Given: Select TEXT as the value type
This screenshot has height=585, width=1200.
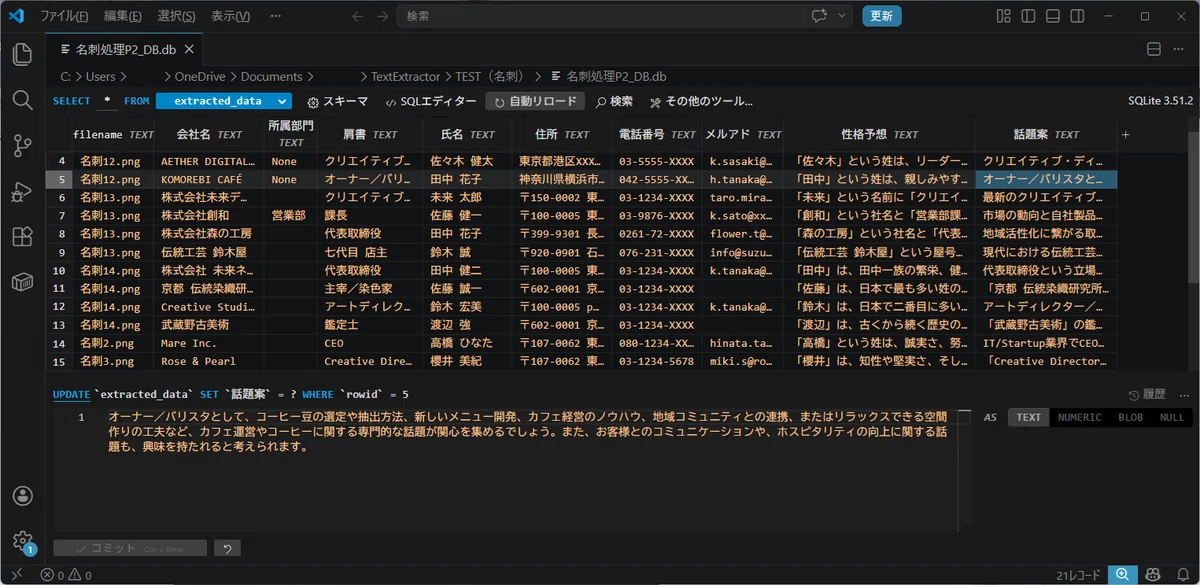Looking at the screenshot, I should pos(1028,417).
